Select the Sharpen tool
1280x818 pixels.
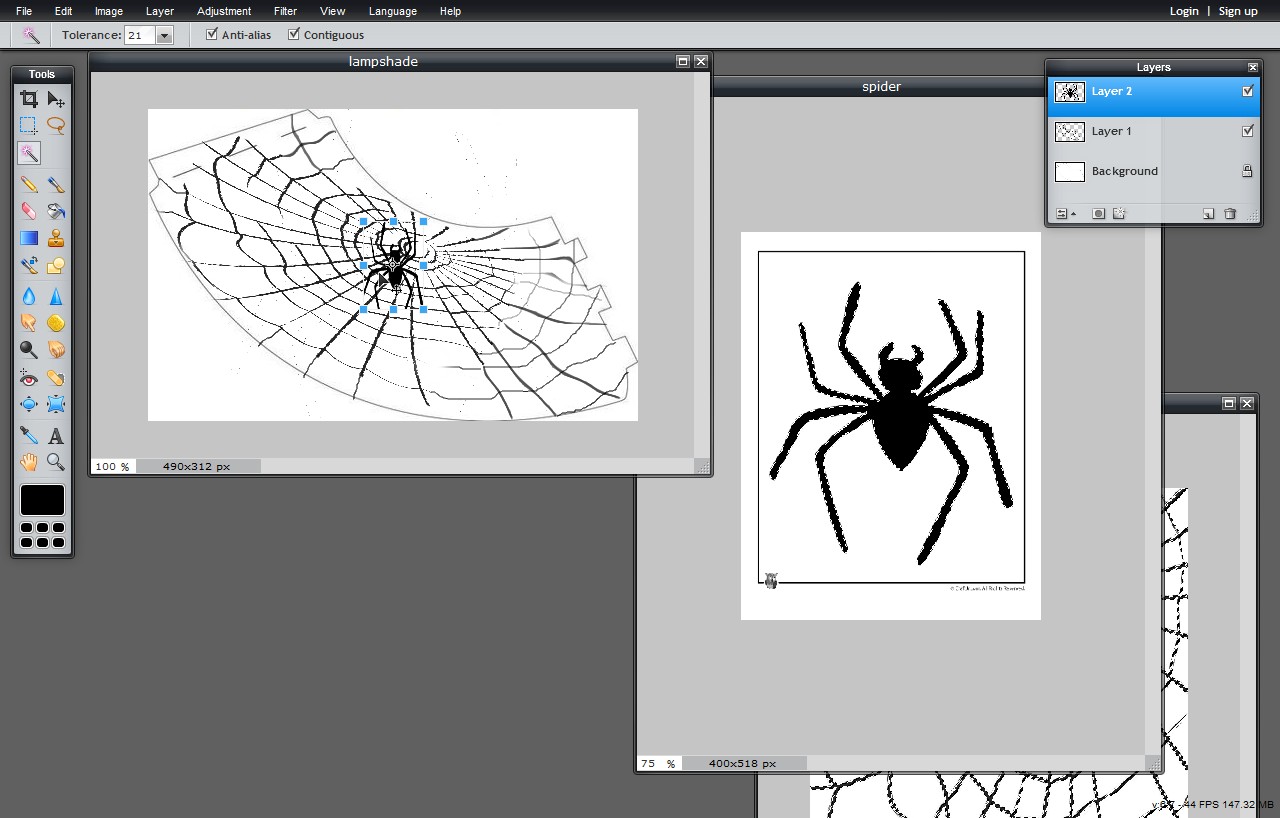tap(56, 296)
